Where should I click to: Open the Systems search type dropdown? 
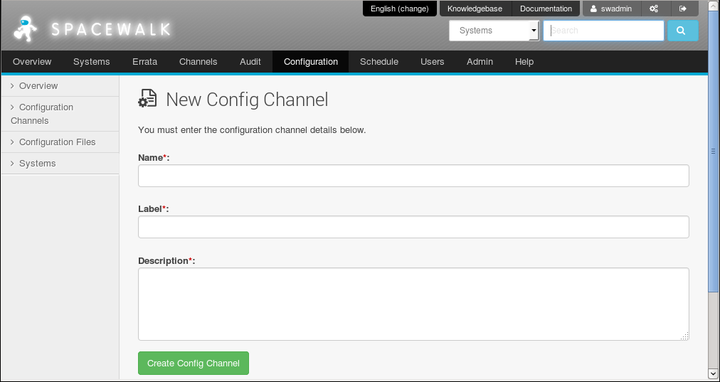coord(494,31)
